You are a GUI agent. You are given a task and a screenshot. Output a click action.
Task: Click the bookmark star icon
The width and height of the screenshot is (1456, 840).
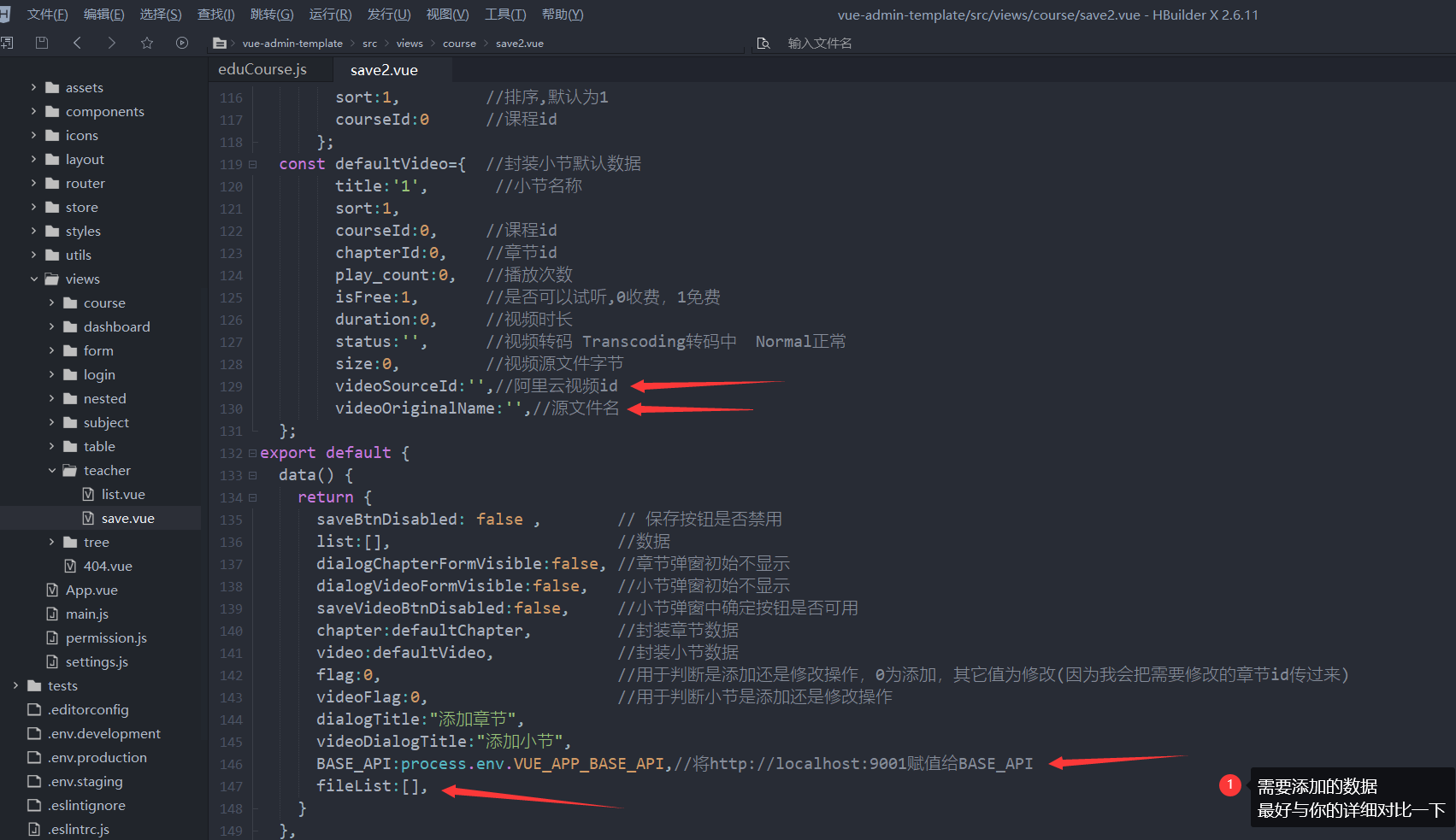(147, 43)
